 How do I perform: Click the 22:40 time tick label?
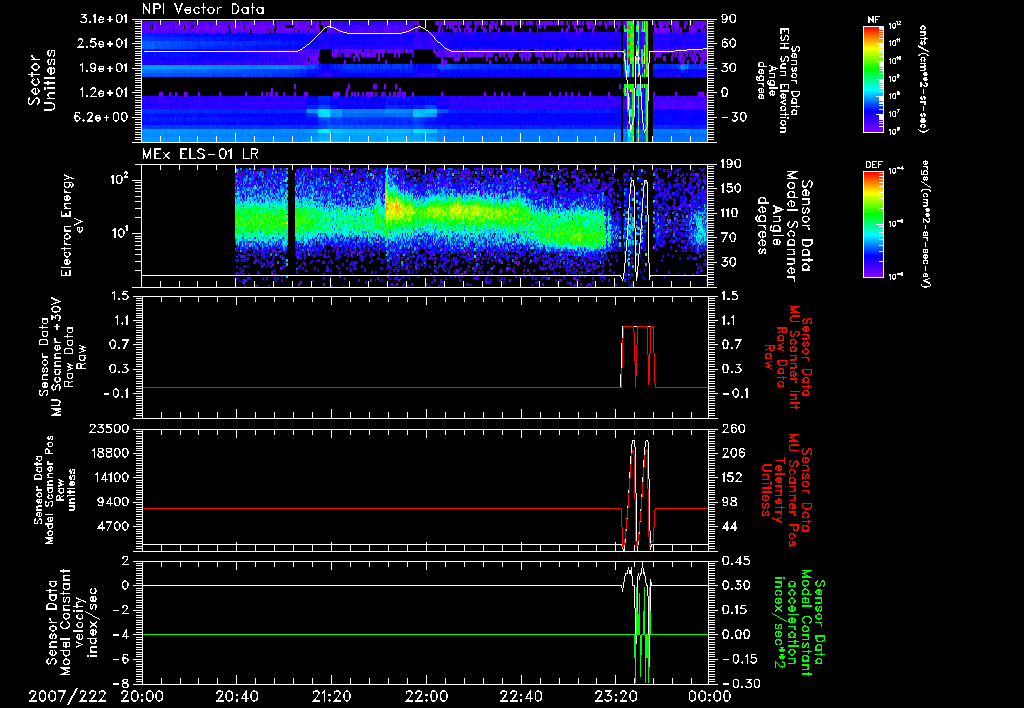(x=520, y=696)
